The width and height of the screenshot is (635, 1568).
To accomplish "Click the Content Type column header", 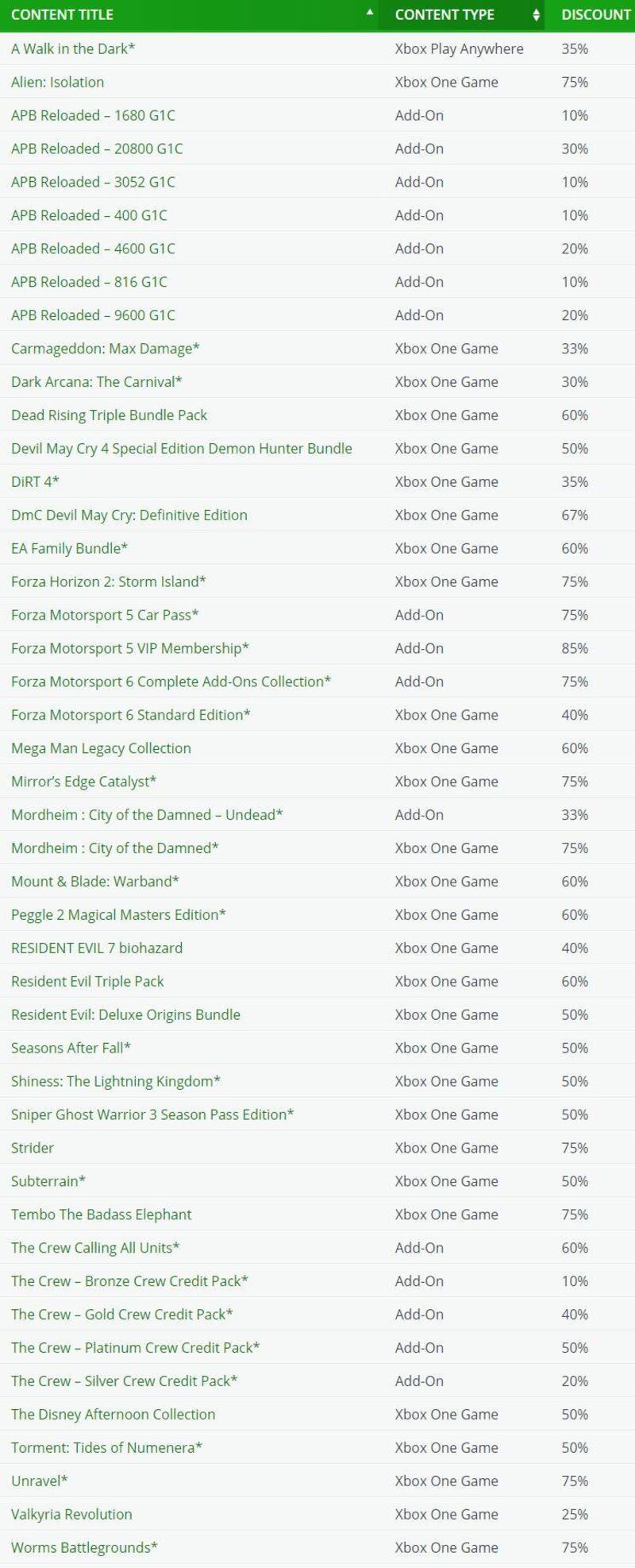I will coord(444,15).
